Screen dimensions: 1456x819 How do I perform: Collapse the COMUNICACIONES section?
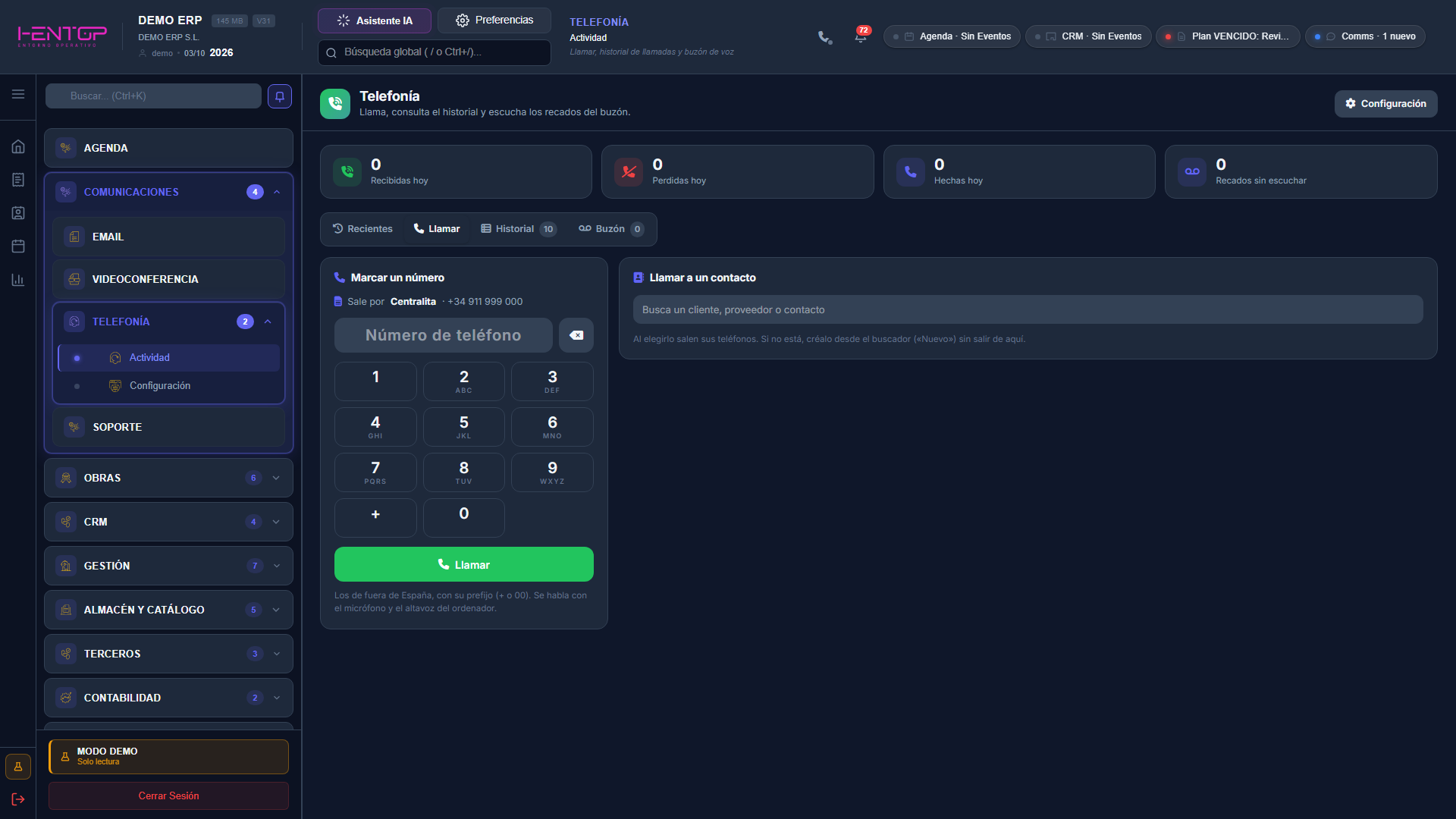(277, 192)
